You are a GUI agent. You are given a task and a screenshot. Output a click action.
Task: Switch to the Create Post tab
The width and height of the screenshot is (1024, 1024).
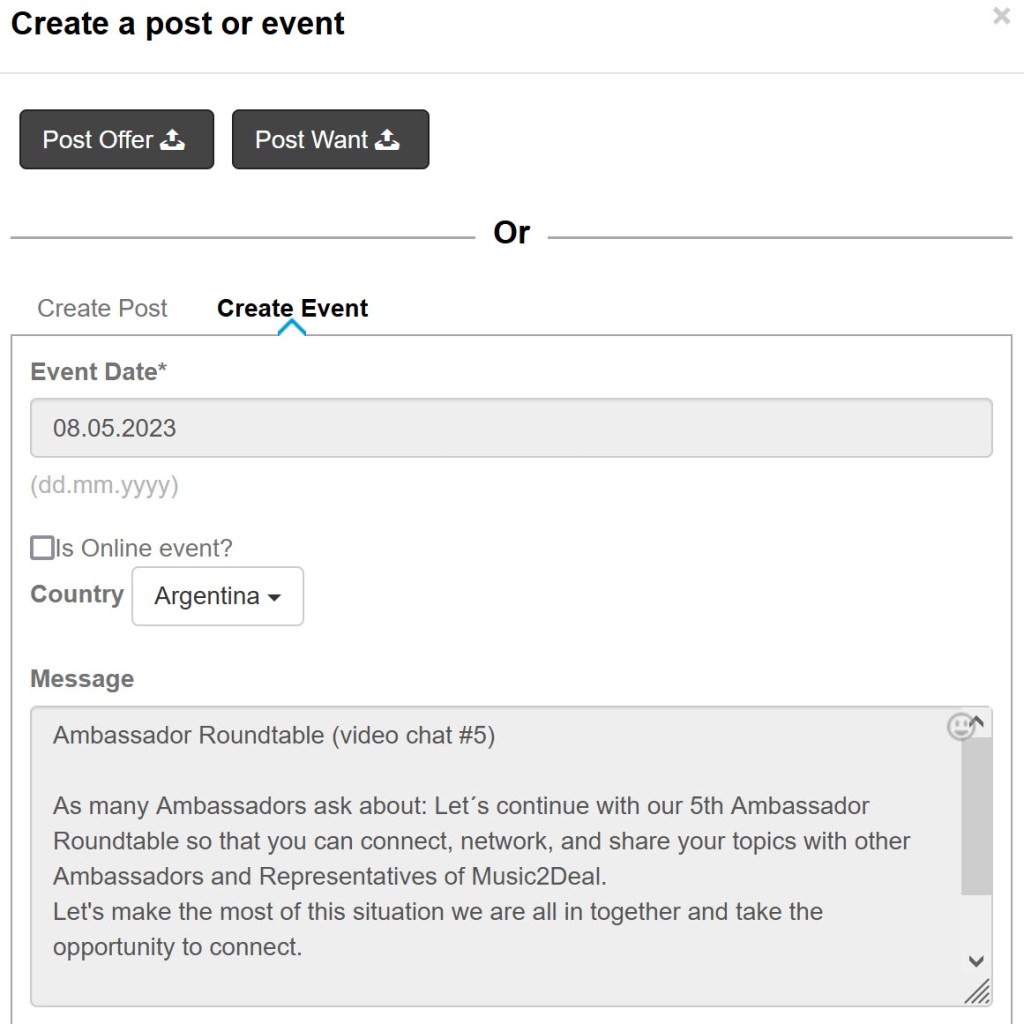[102, 308]
